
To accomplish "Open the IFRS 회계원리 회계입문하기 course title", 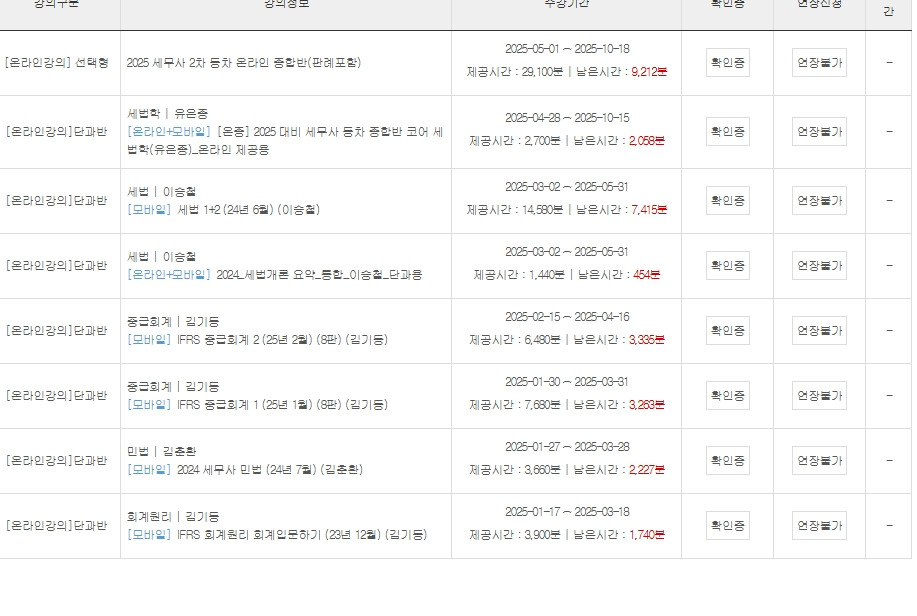I will (x=301, y=535).
